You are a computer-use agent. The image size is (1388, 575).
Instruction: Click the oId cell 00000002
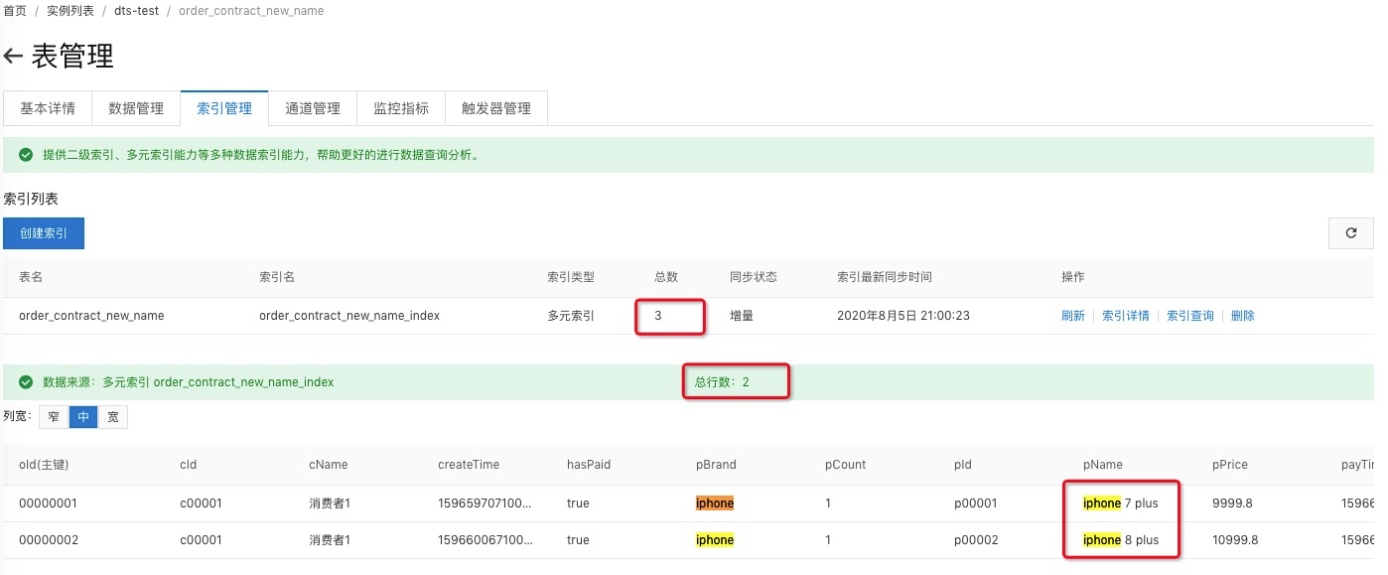coord(48,540)
